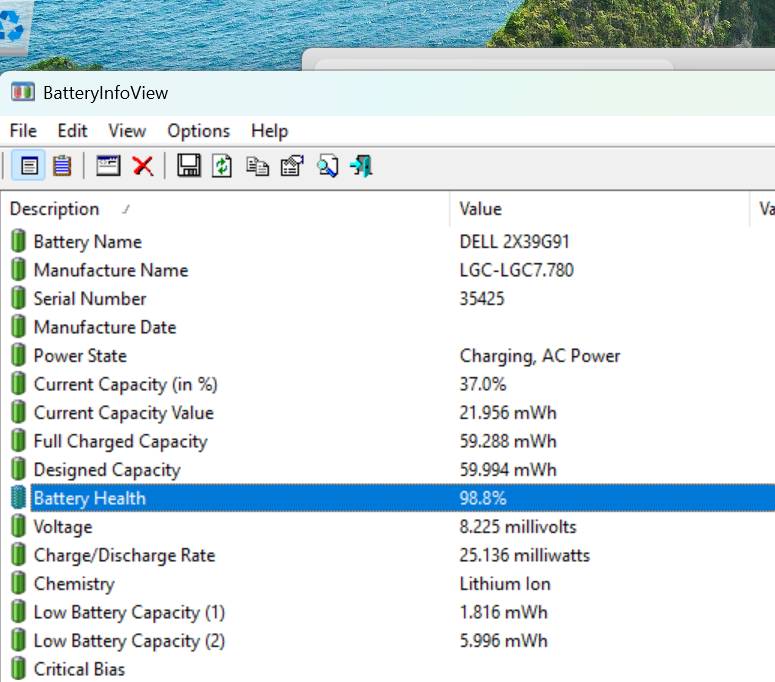Select the Low Battery Capacity (1) row
Image resolution: width=775 pixels, height=682 pixels.
tap(388, 612)
